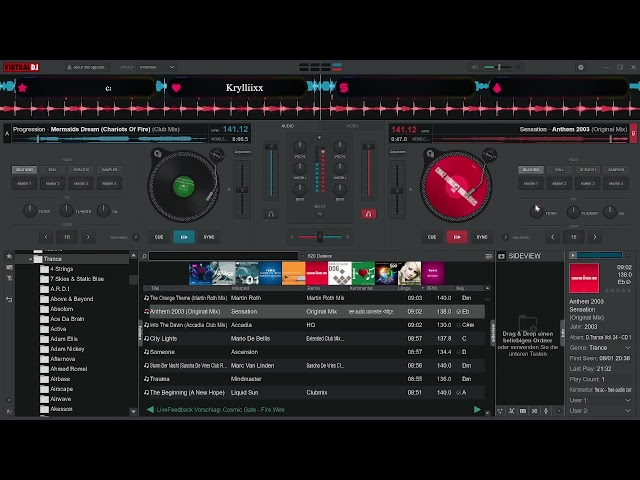Go to next LiveFeedback suggestion arrow
This screenshot has width=640, height=480.
tap(477, 409)
